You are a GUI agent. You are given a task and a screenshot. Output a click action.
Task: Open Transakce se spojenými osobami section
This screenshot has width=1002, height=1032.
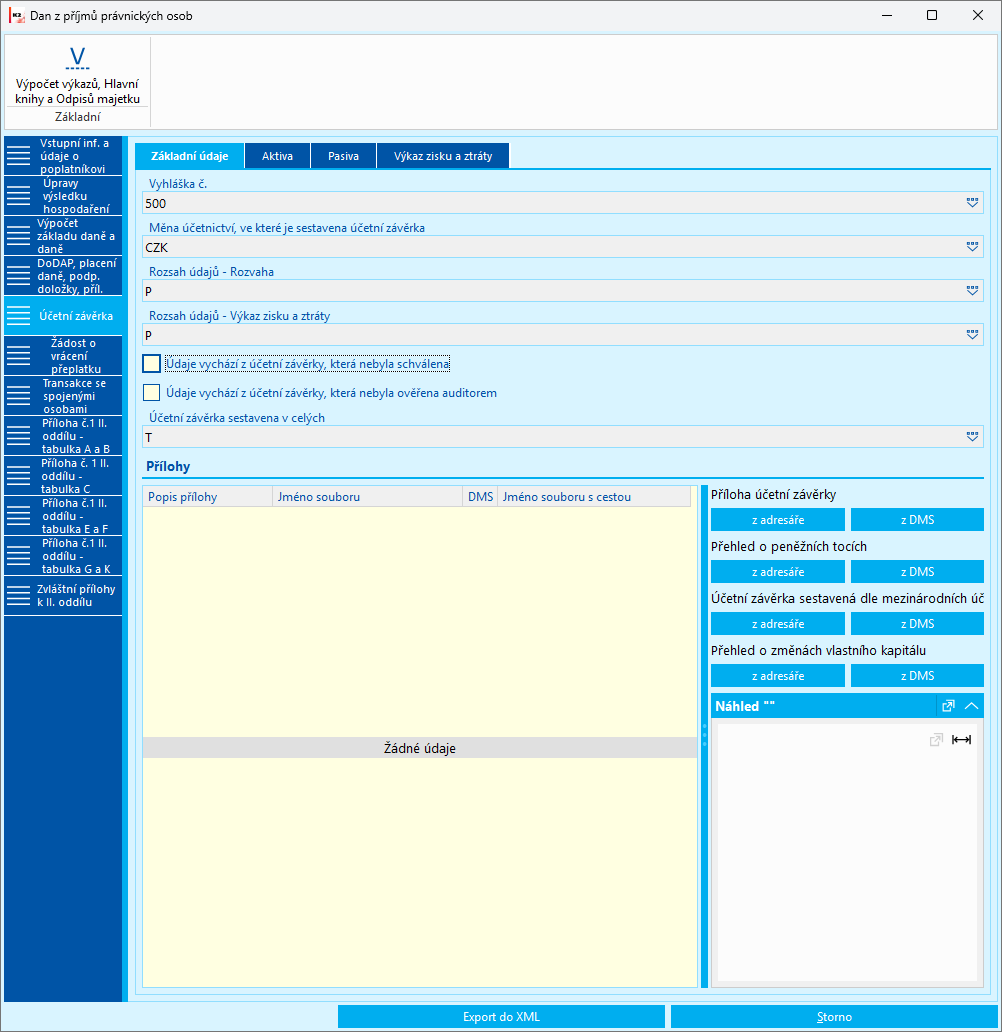tap(63, 396)
